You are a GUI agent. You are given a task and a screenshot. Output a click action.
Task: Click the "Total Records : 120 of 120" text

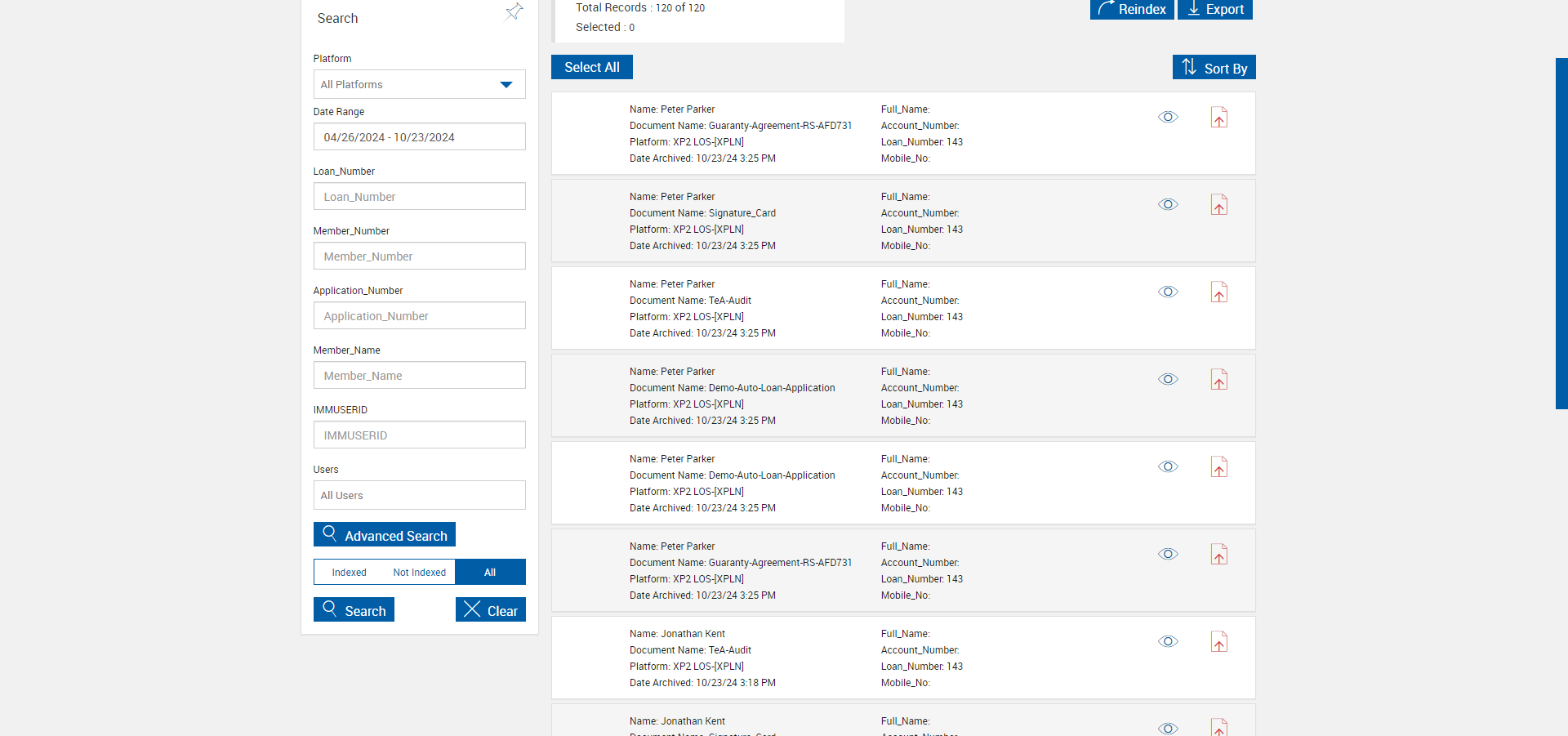[640, 7]
